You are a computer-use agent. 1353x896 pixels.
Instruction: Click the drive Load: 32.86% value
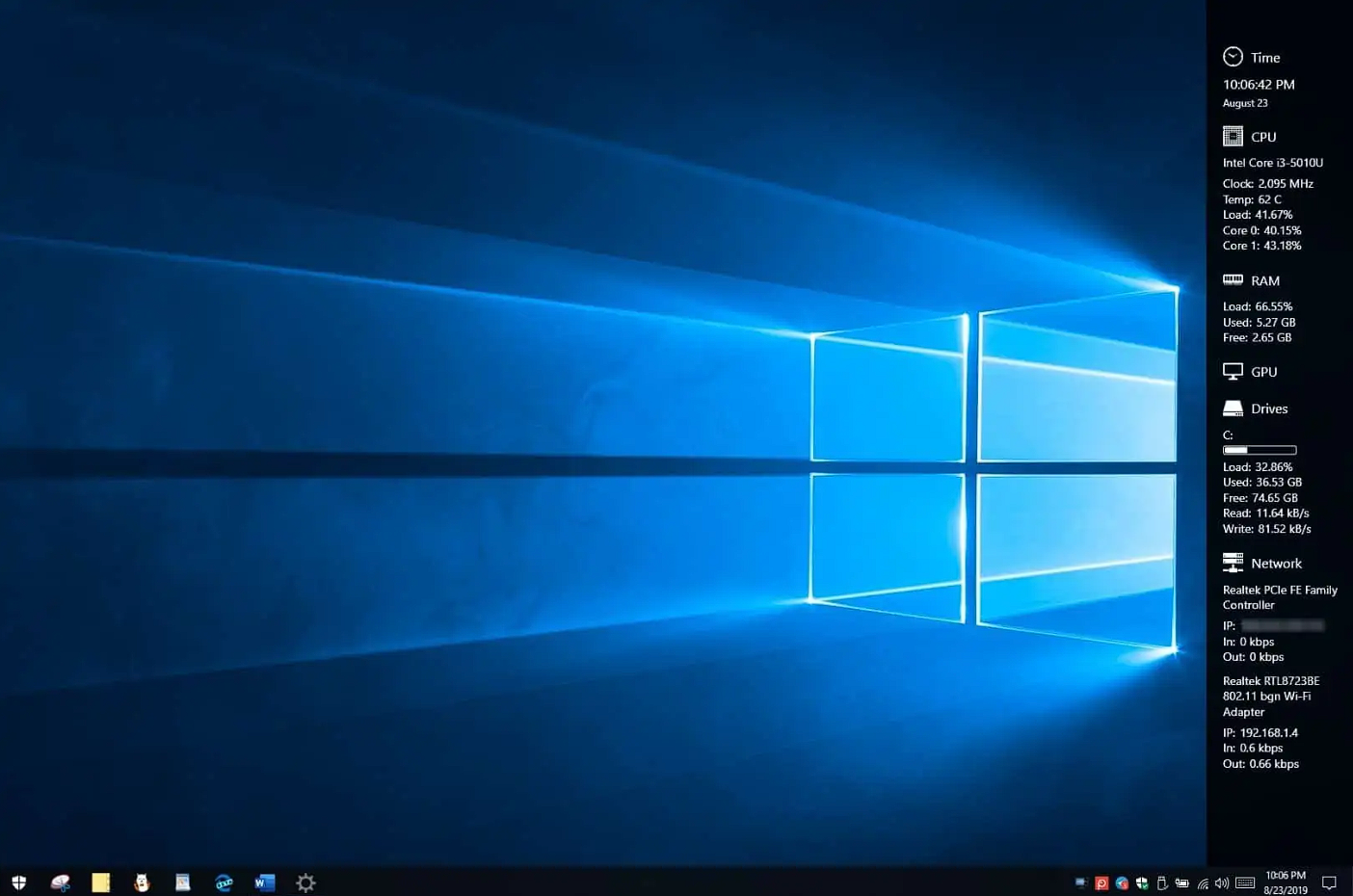point(1258,467)
